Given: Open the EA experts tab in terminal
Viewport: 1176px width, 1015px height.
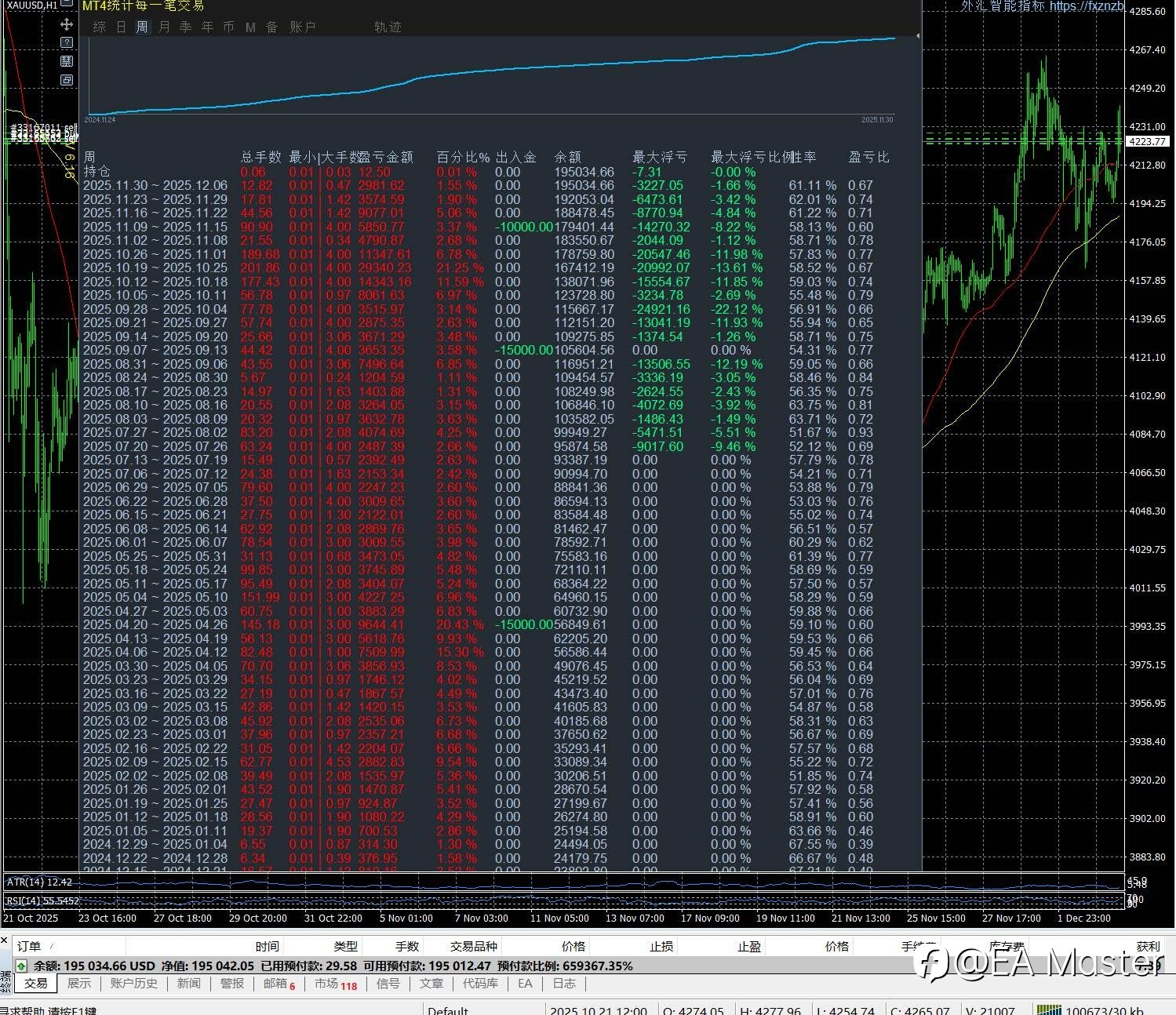Looking at the screenshot, I should [x=525, y=984].
